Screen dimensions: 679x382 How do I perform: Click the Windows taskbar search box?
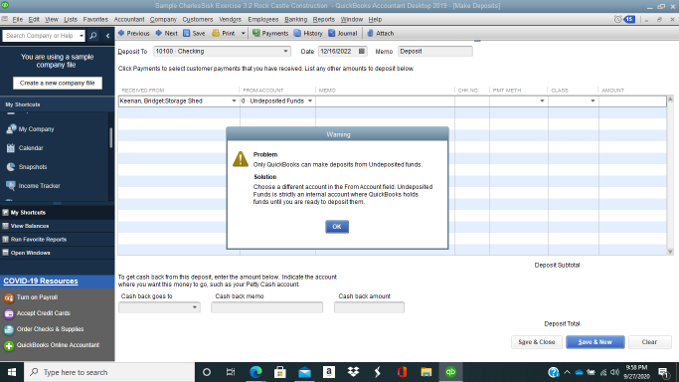110,372
